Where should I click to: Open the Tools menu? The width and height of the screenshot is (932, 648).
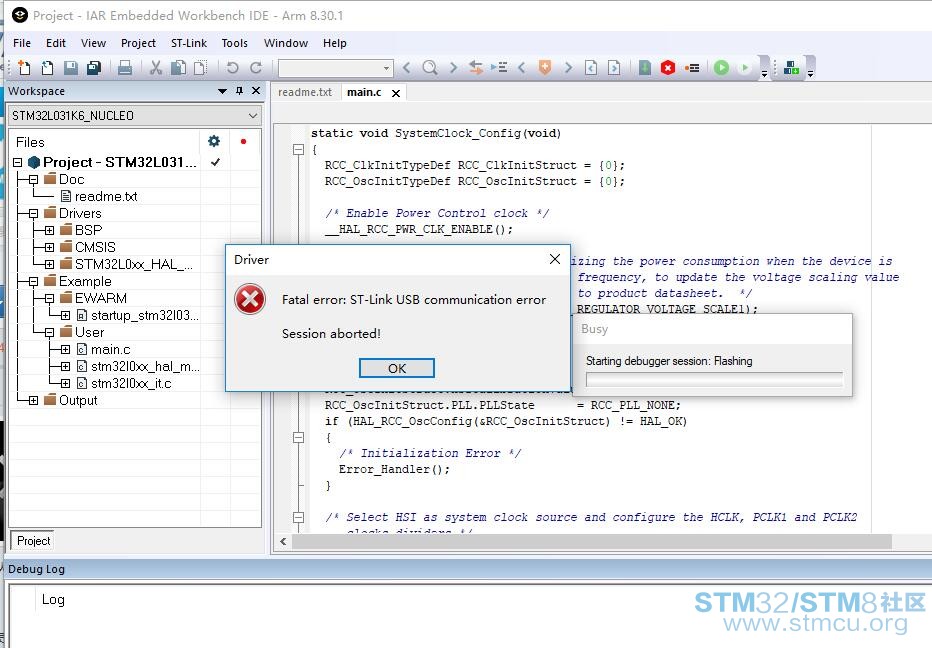coord(234,43)
